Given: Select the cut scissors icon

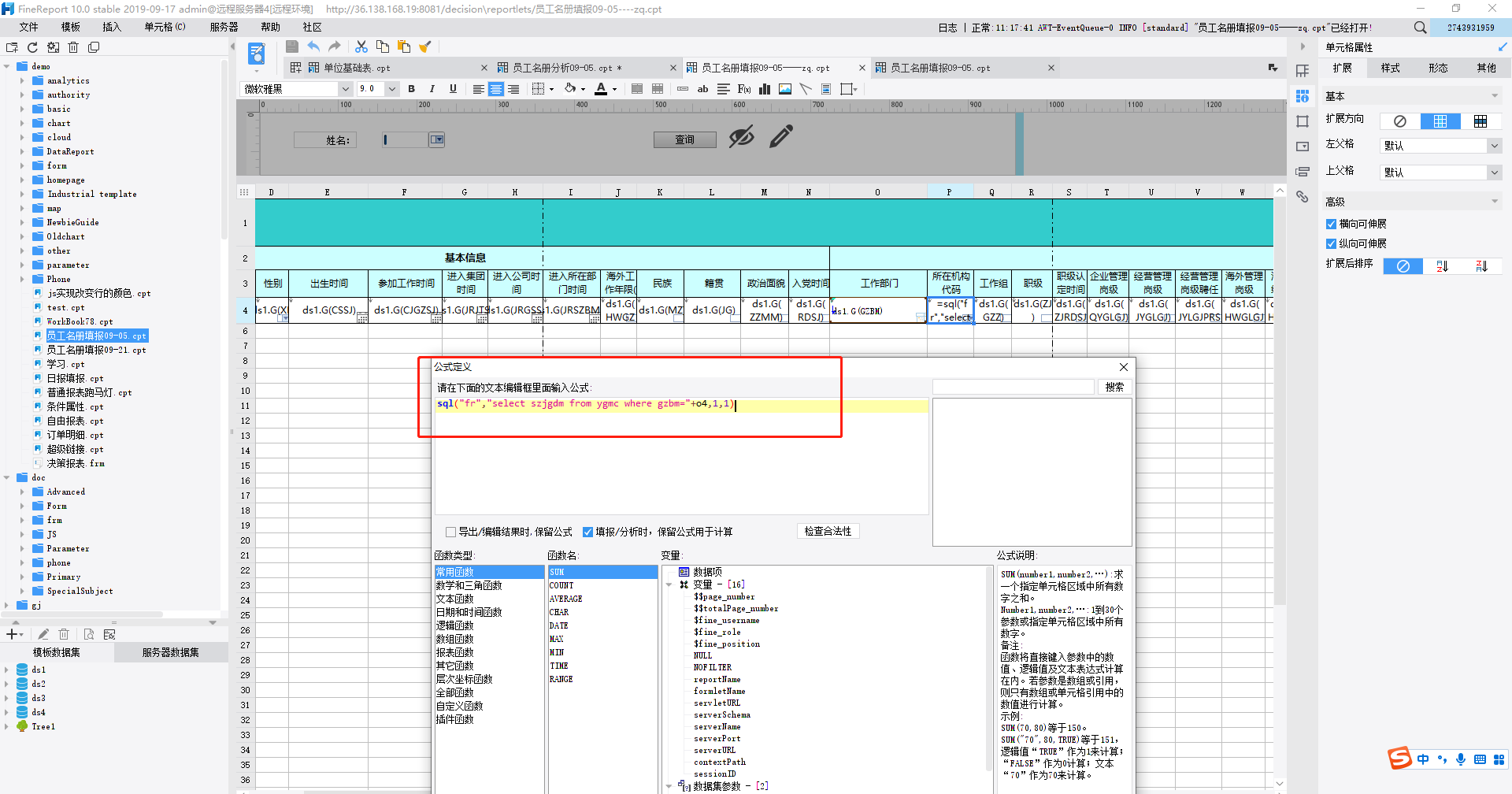Looking at the screenshot, I should click(361, 47).
